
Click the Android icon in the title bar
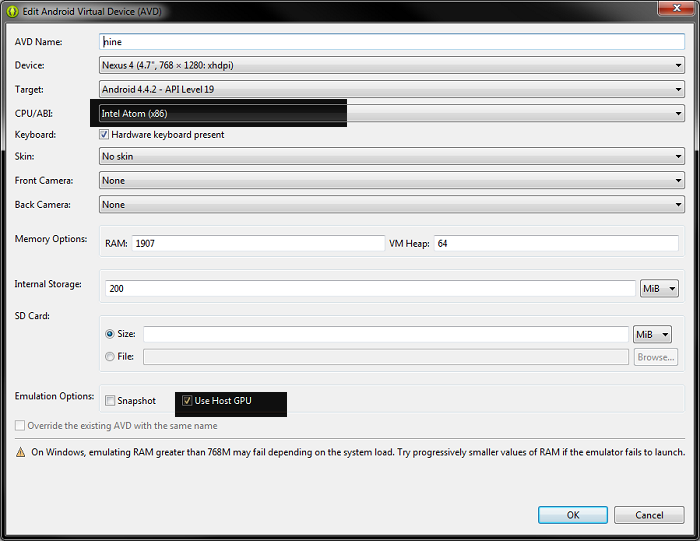12,12
